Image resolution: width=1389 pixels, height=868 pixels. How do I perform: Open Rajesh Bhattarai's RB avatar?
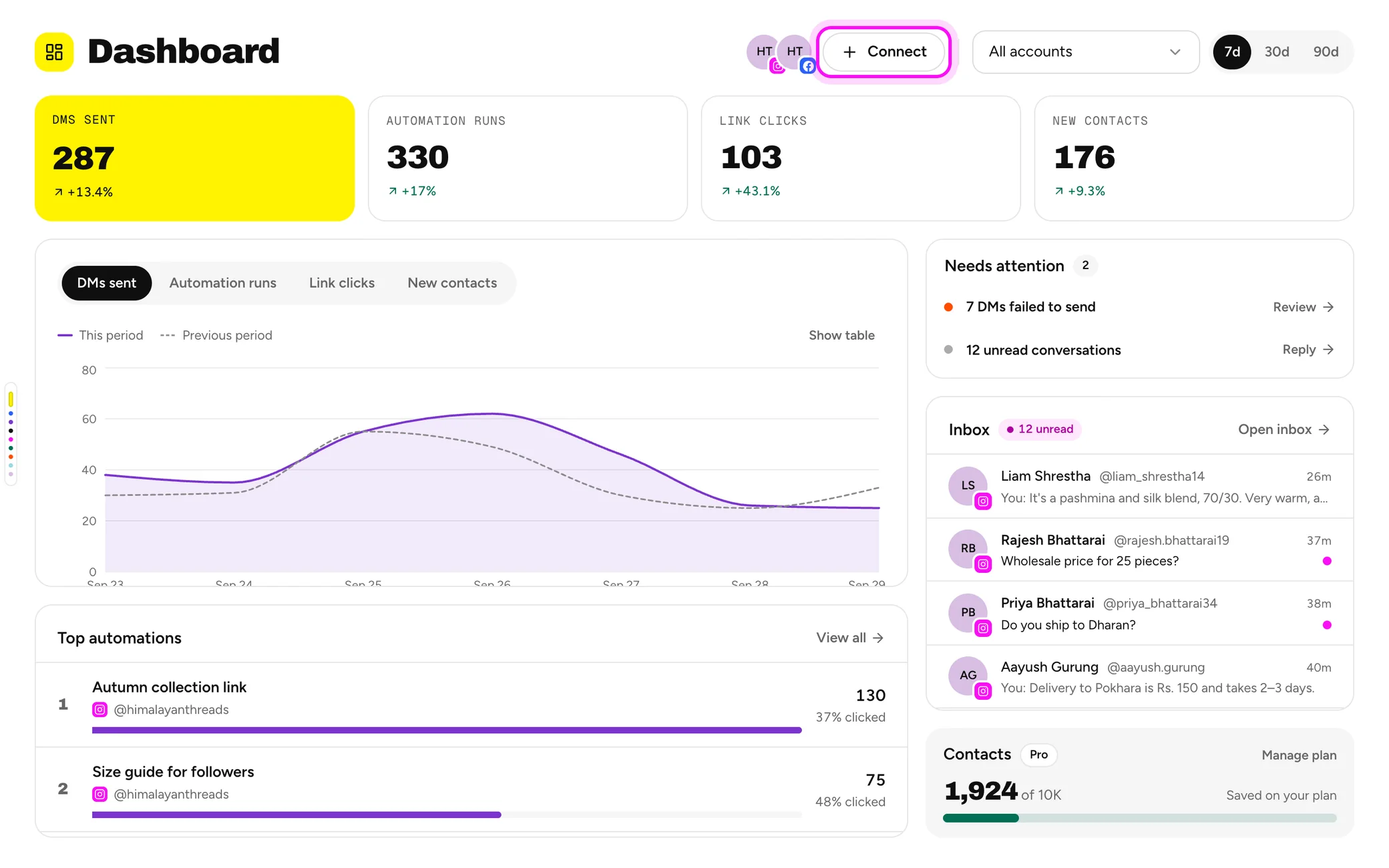(x=968, y=549)
